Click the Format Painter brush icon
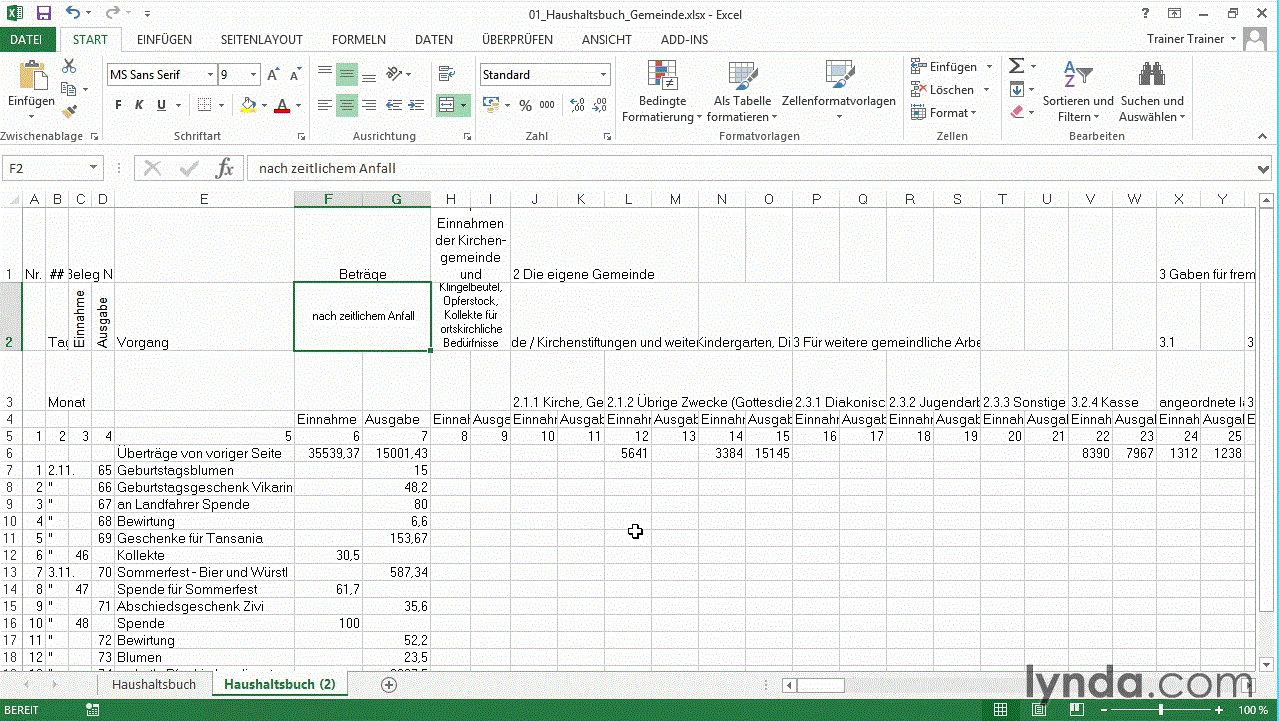 pyautogui.click(x=69, y=112)
